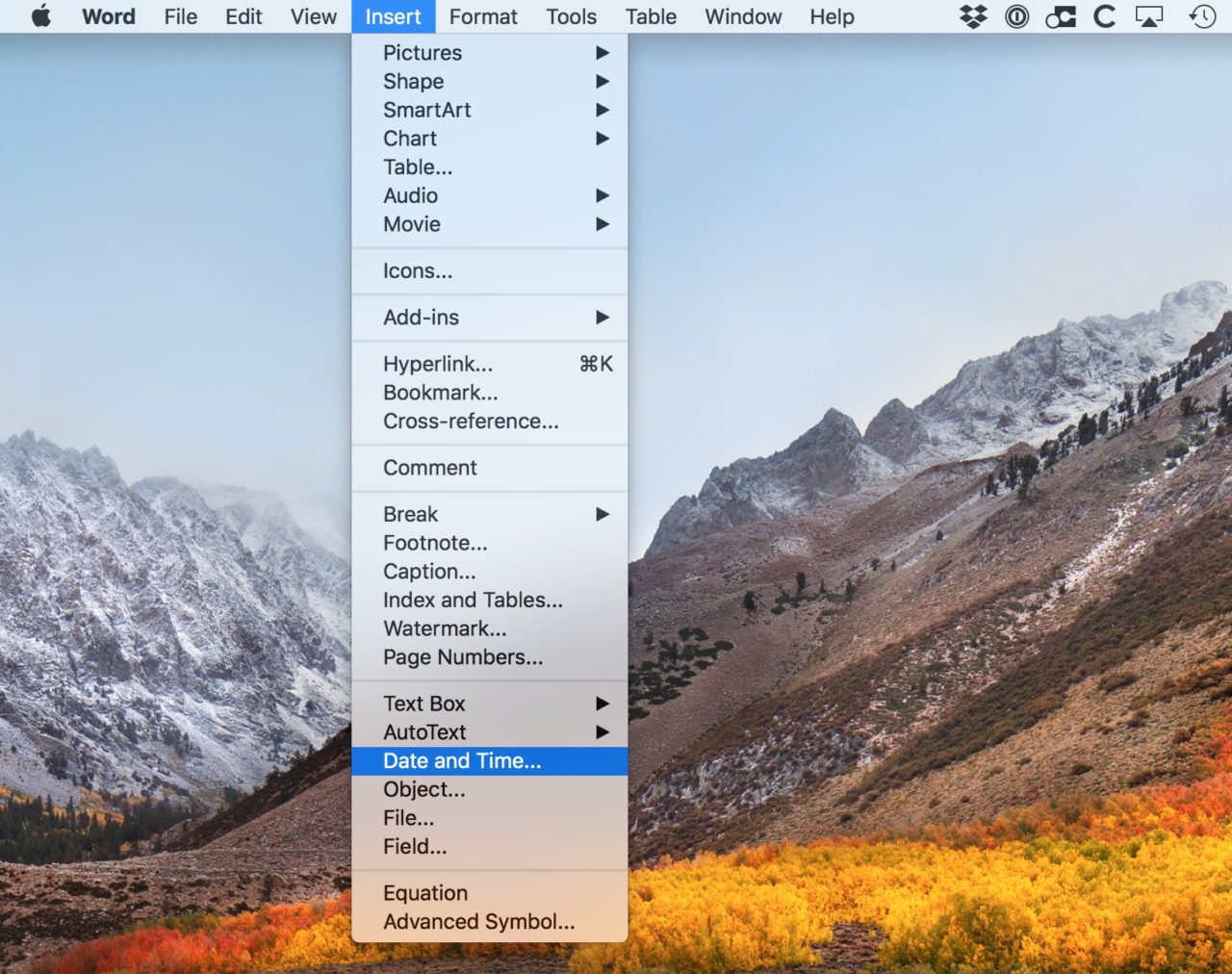Open the Dropbox menu bar icon
The height and width of the screenshot is (974, 1232).
point(973,16)
